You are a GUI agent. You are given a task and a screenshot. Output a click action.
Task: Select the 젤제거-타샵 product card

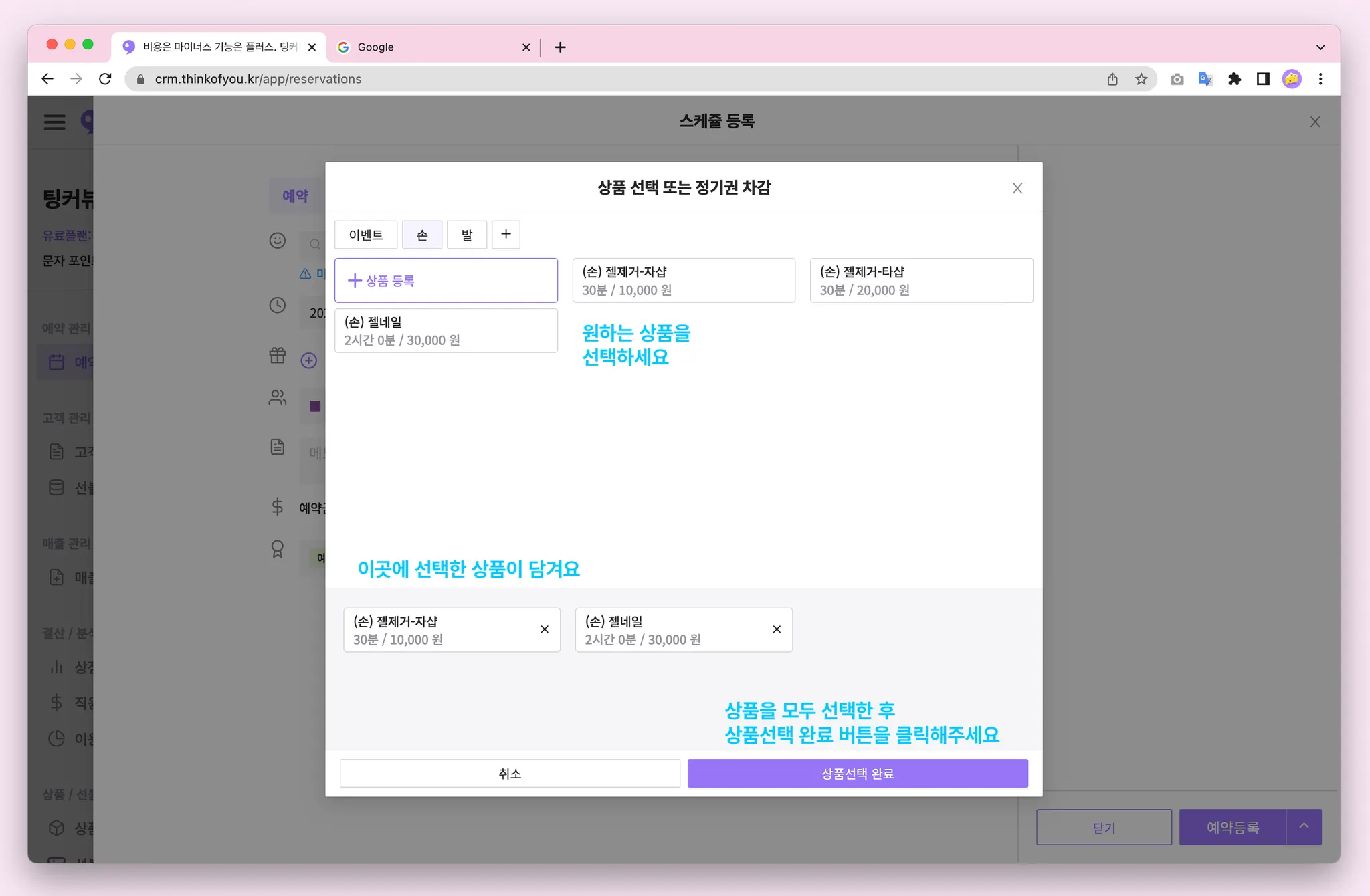point(921,280)
